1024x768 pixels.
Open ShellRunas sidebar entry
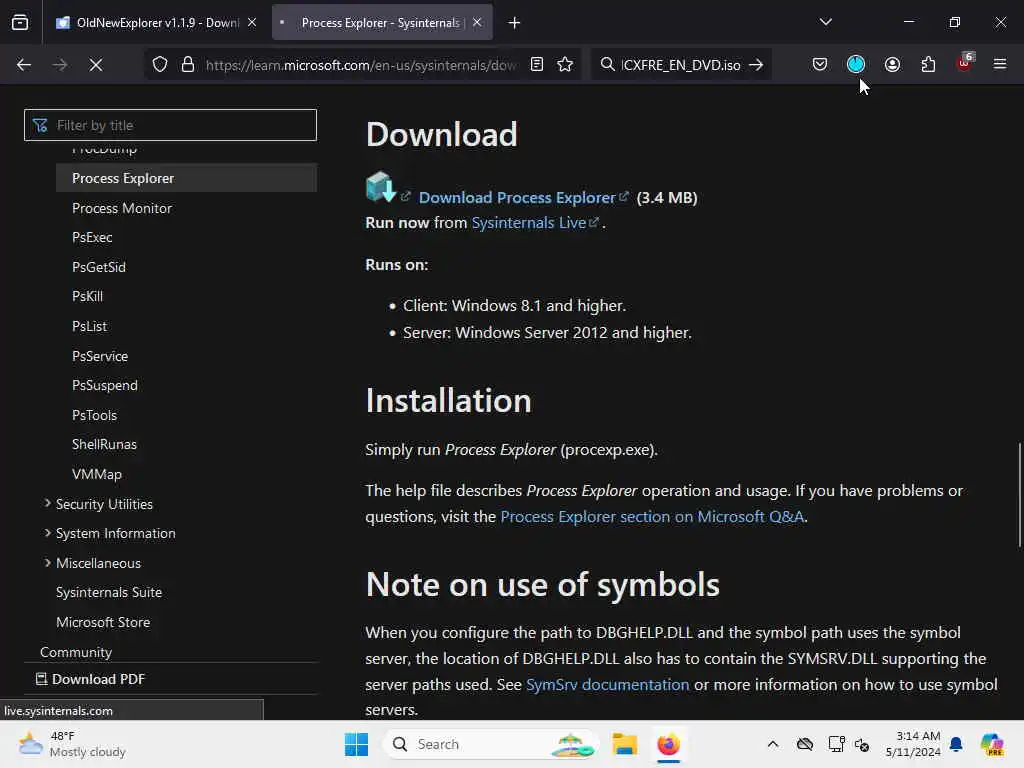pyautogui.click(x=104, y=445)
